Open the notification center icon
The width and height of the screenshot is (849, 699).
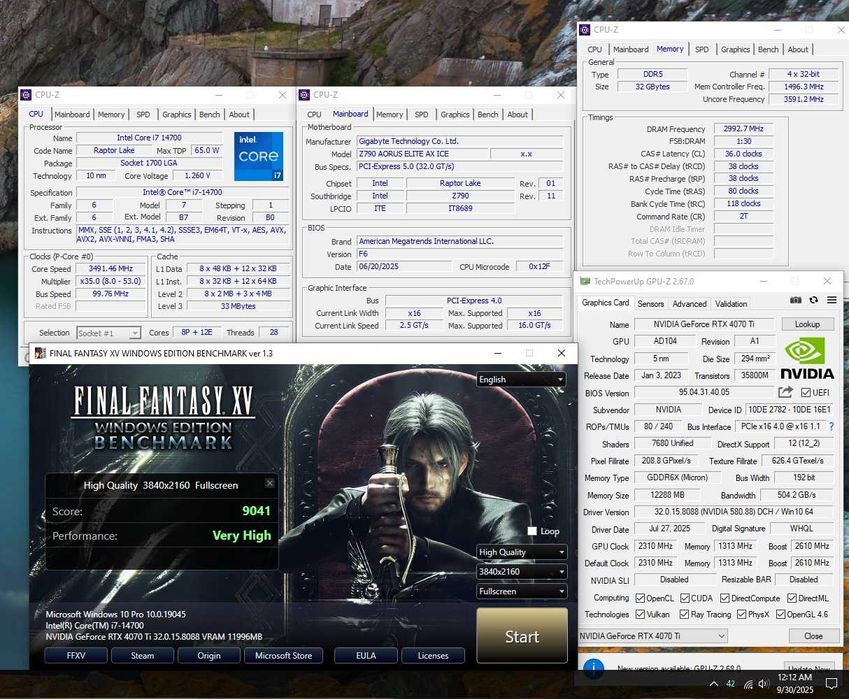(831, 683)
